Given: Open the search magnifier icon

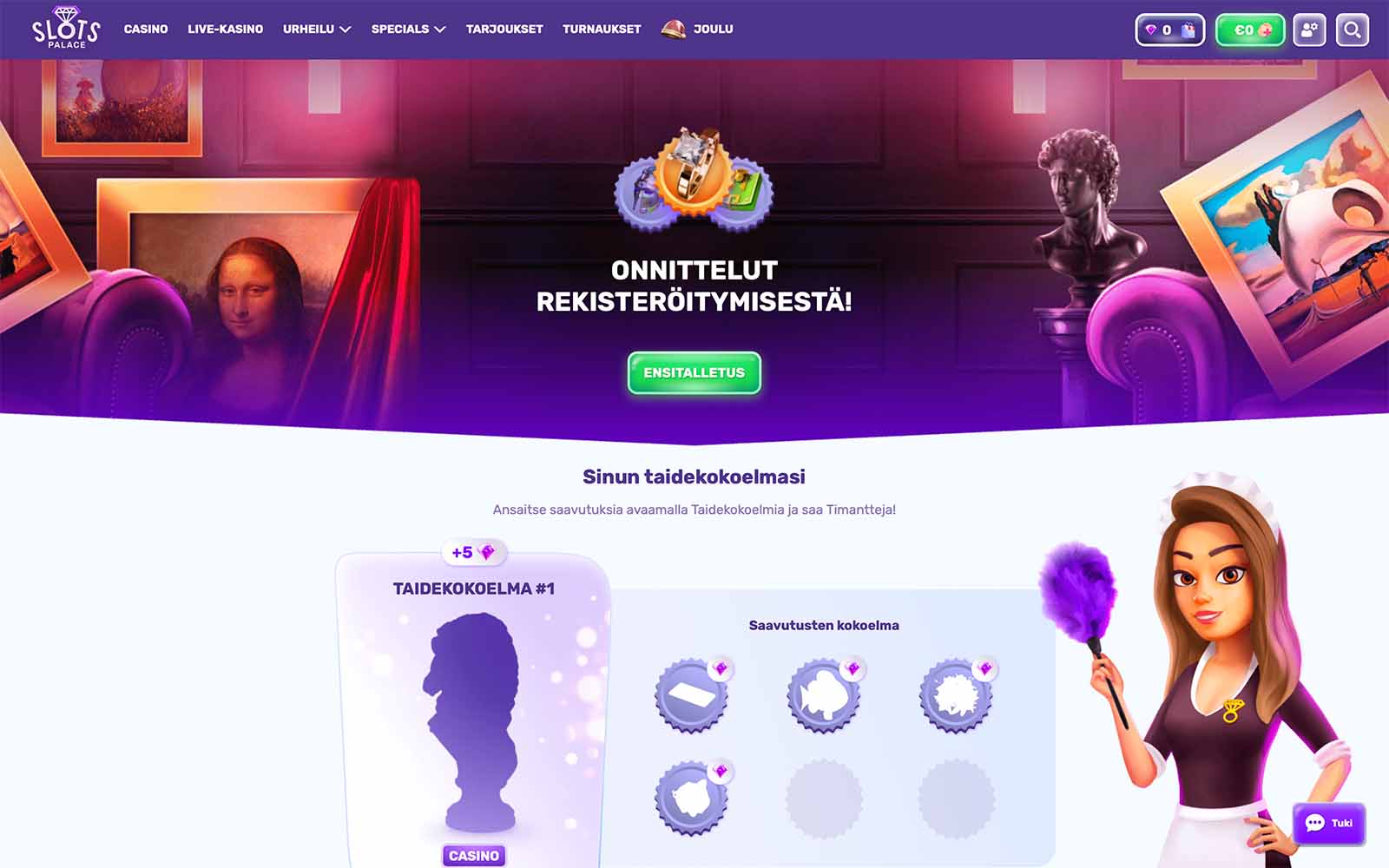Looking at the screenshot, I should pos(1352,30).
